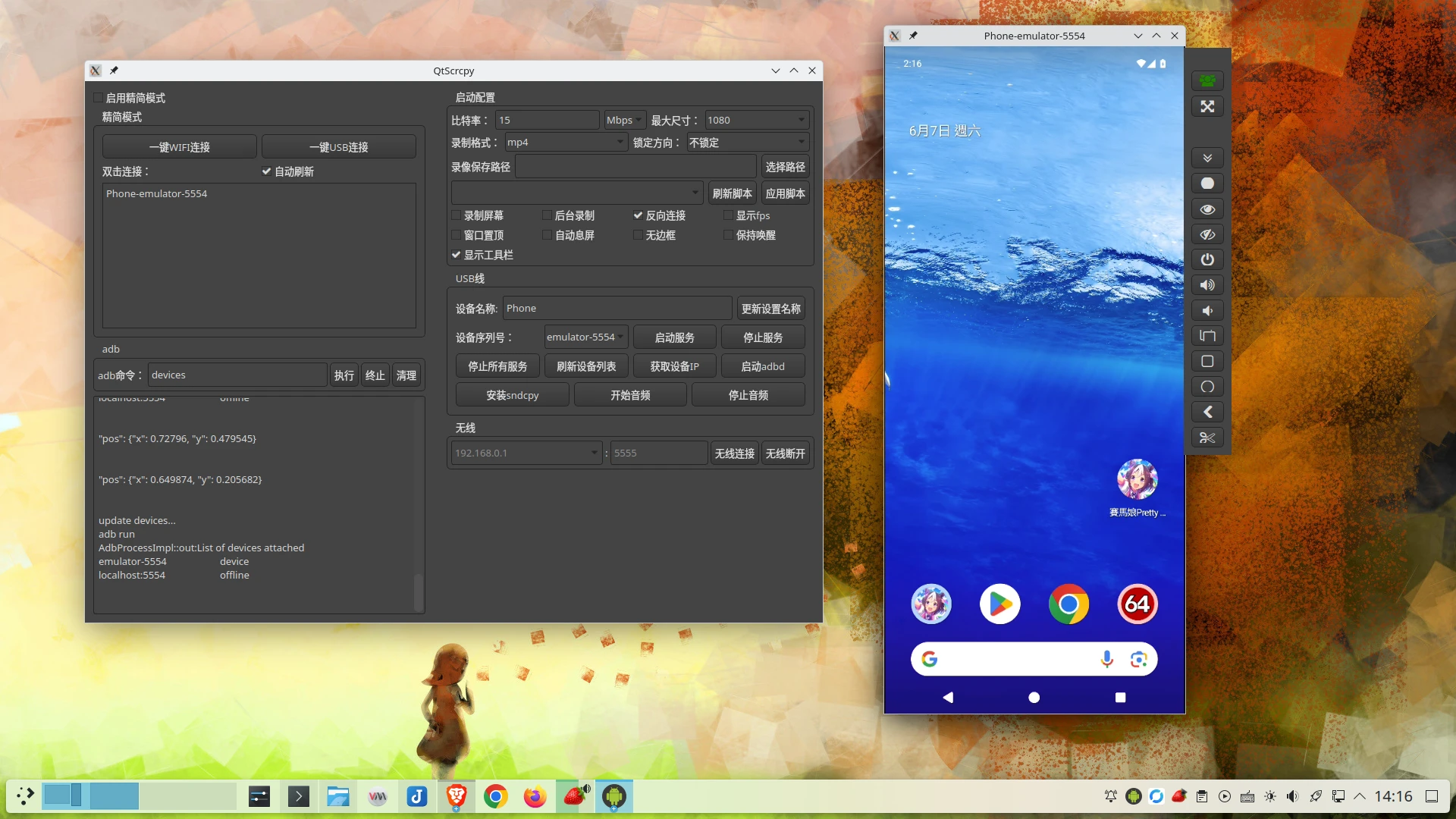This screenshot has height=819, width=1456.
Task: Decrease volume using the volume-down toolbar icon
Action: pos(1207,310)
